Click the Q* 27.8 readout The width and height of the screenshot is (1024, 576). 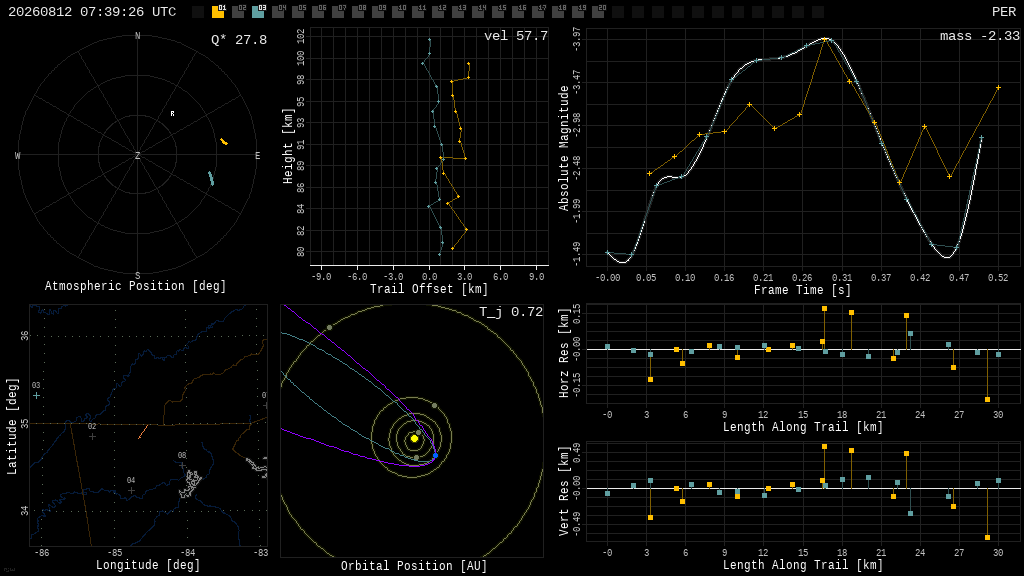[239, 40]
